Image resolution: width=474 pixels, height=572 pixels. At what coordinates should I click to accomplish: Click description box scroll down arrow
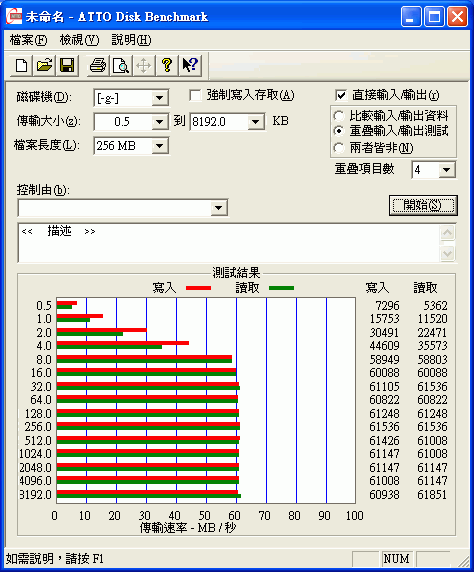coord(447,253)
